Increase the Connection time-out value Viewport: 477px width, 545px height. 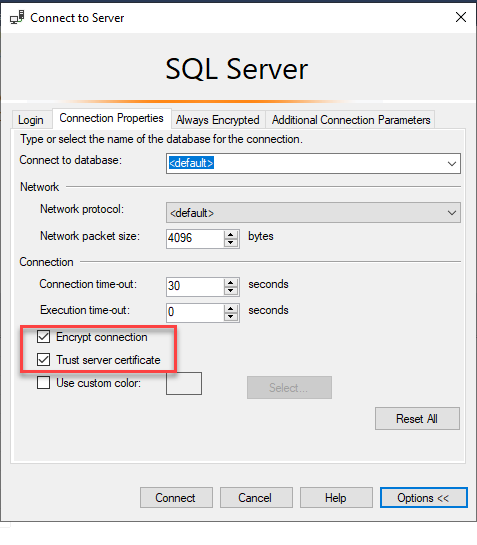point(231,283)
